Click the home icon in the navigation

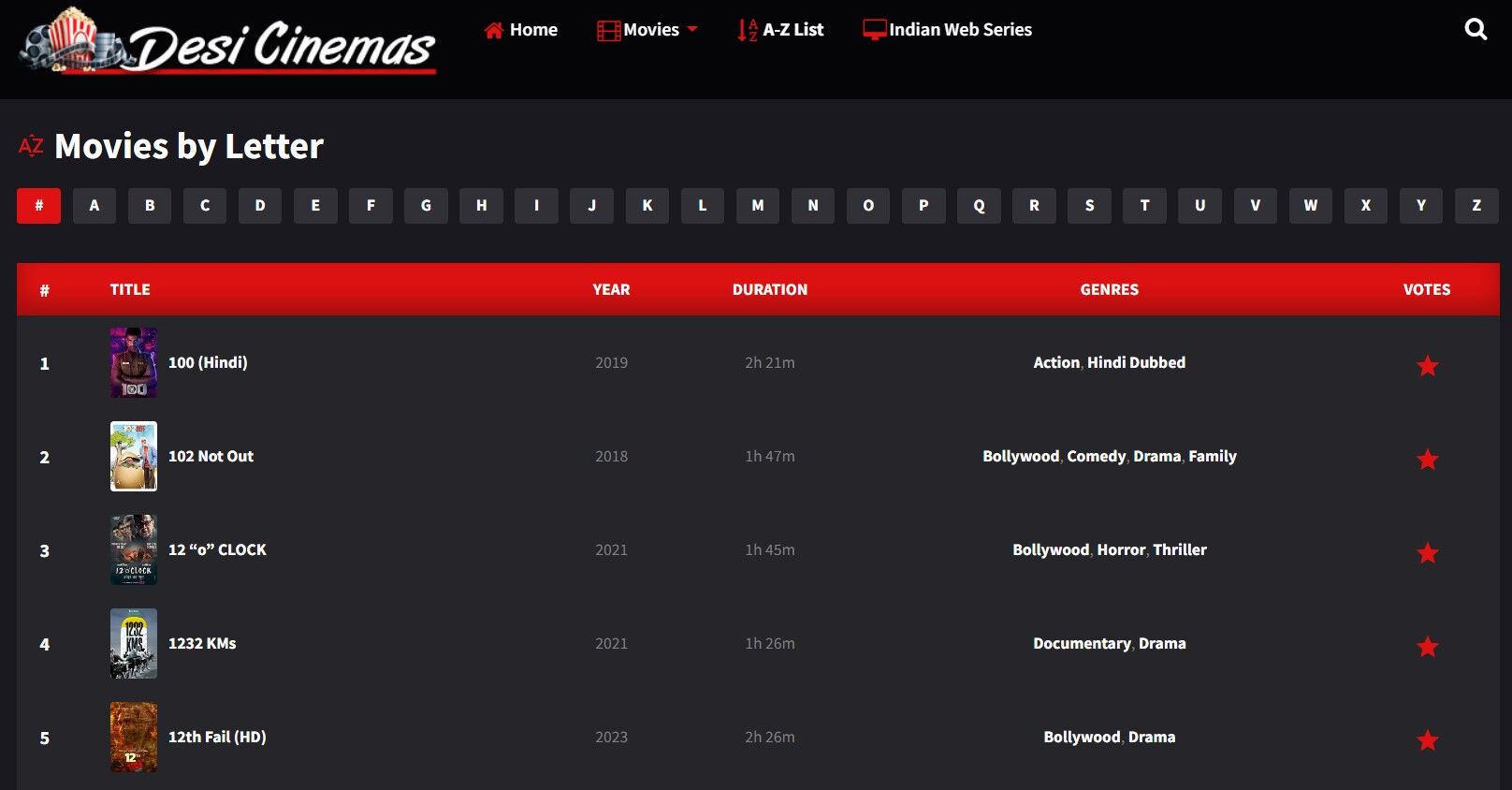coord(494,30)
